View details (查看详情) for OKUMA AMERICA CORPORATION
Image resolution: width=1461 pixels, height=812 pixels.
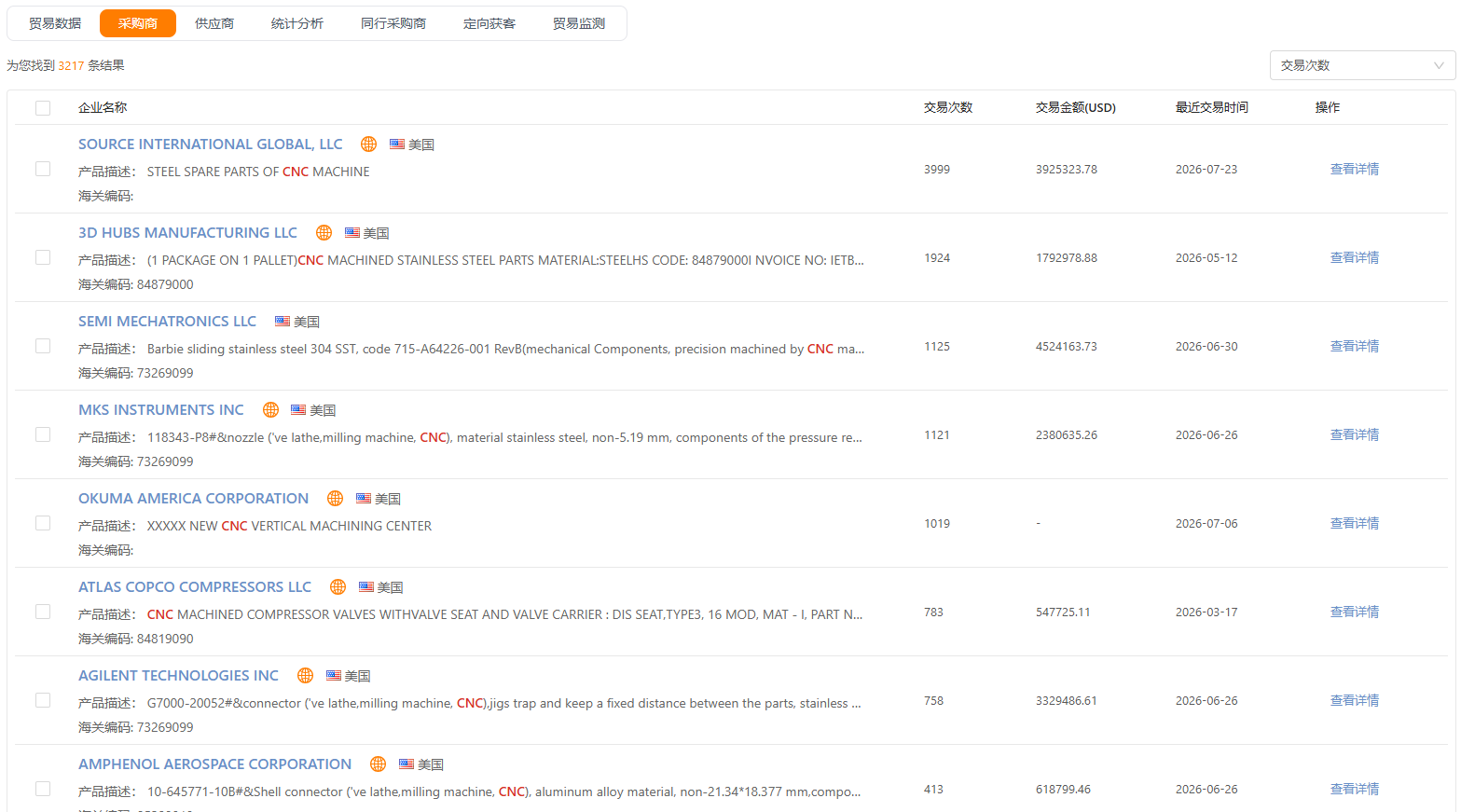pyautogui.click(x=1355, y=523)
